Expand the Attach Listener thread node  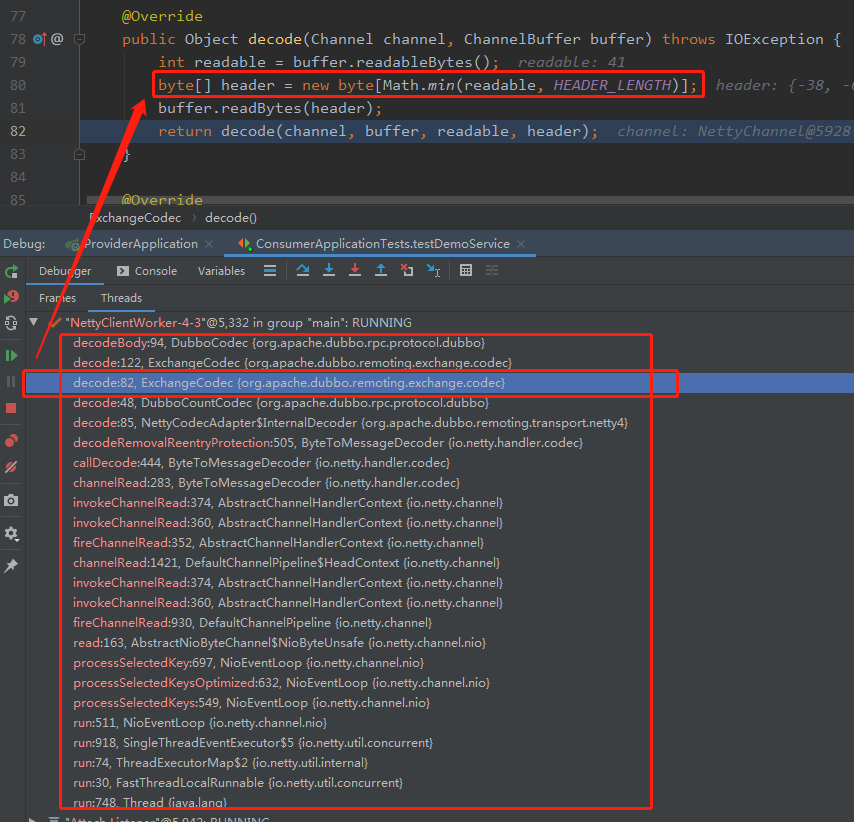click(x=34, y=818)
